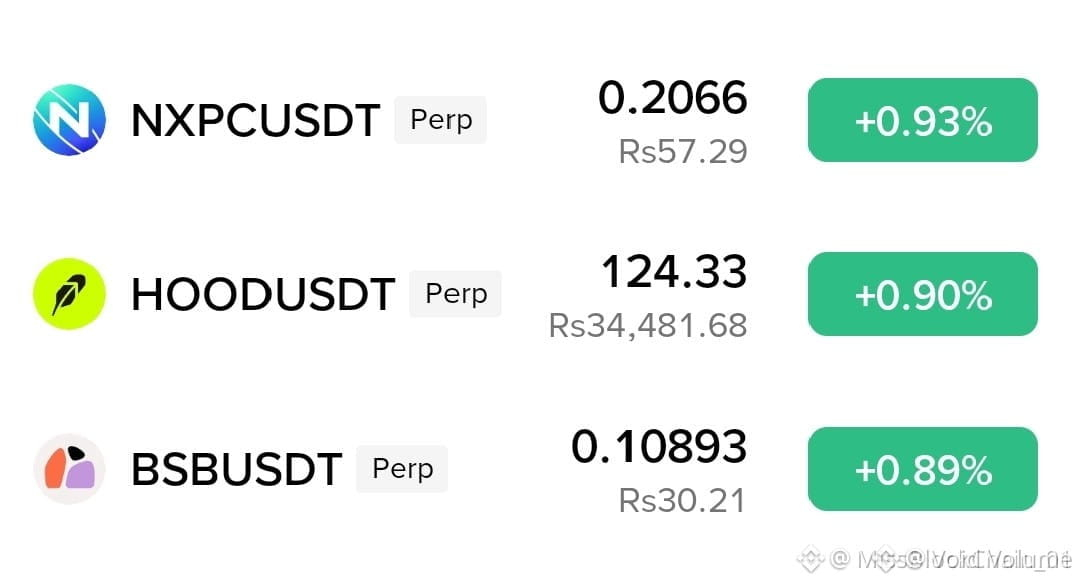Screen dimensions: 1080x584
Task: Click the Perp tag beside HOODUSDT
Action: (456, 294)
